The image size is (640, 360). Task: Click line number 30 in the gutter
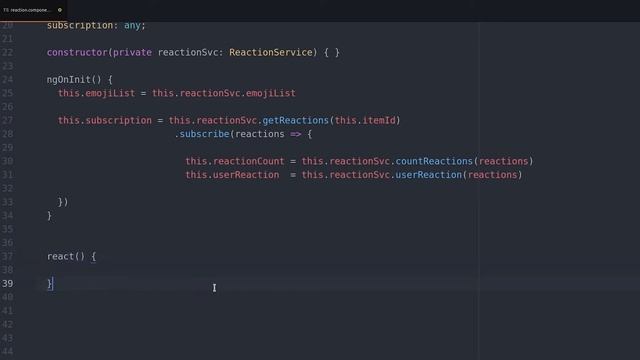[7, 161]
